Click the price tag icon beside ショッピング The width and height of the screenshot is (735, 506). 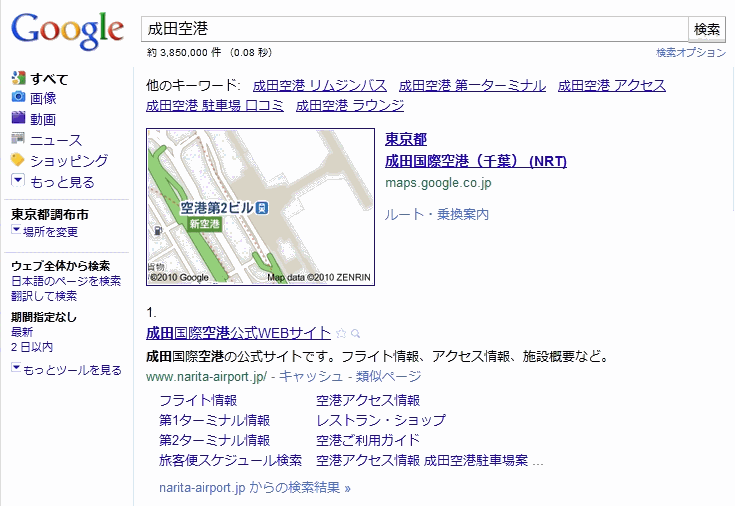pyautogui.click(x=18, y=159)
